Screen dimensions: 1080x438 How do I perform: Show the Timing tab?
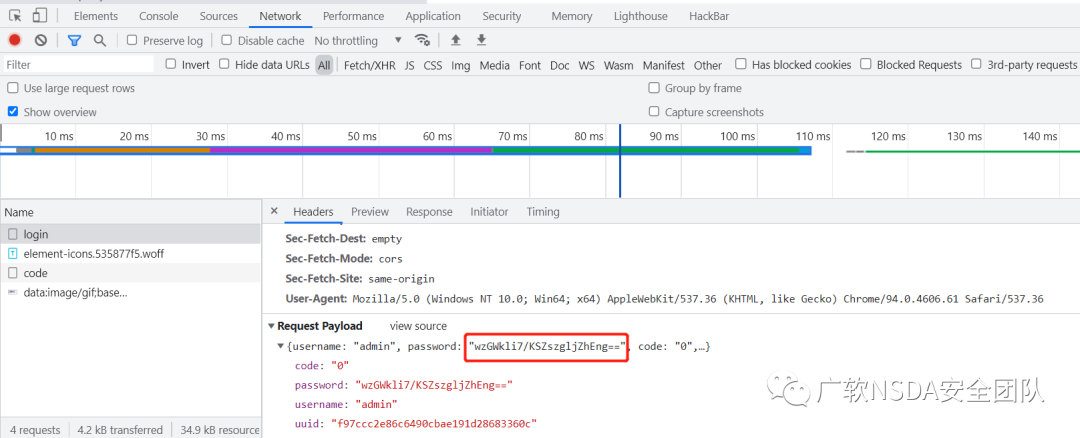[x=543, y=211]
